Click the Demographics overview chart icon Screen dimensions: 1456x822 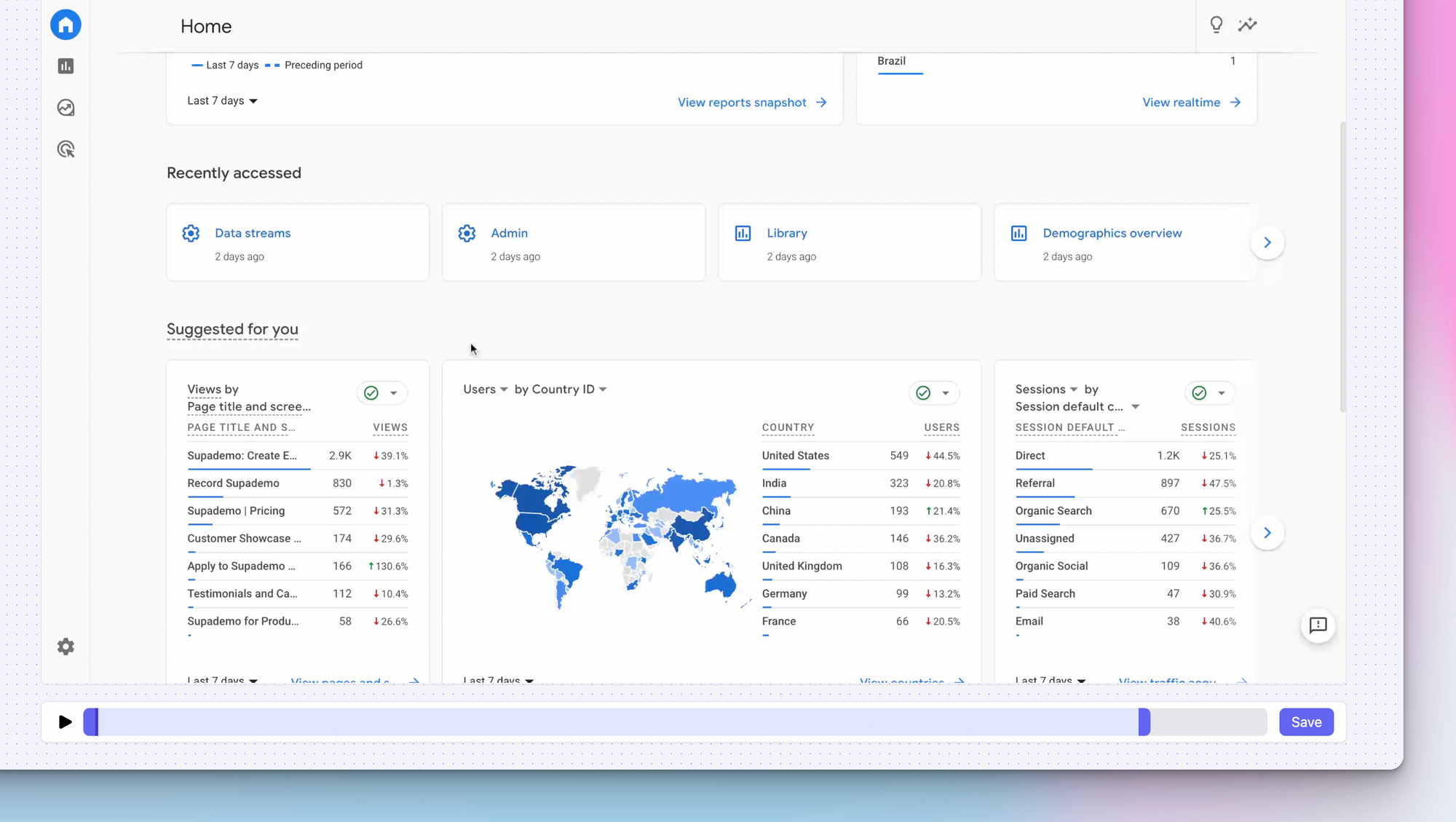(1018, 233)
